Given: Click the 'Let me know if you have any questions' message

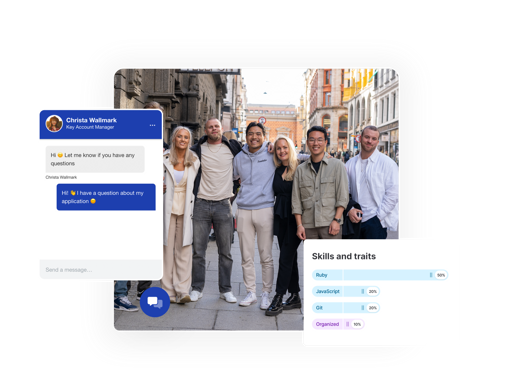Looking at the screenshot, I should click(95, 159).
